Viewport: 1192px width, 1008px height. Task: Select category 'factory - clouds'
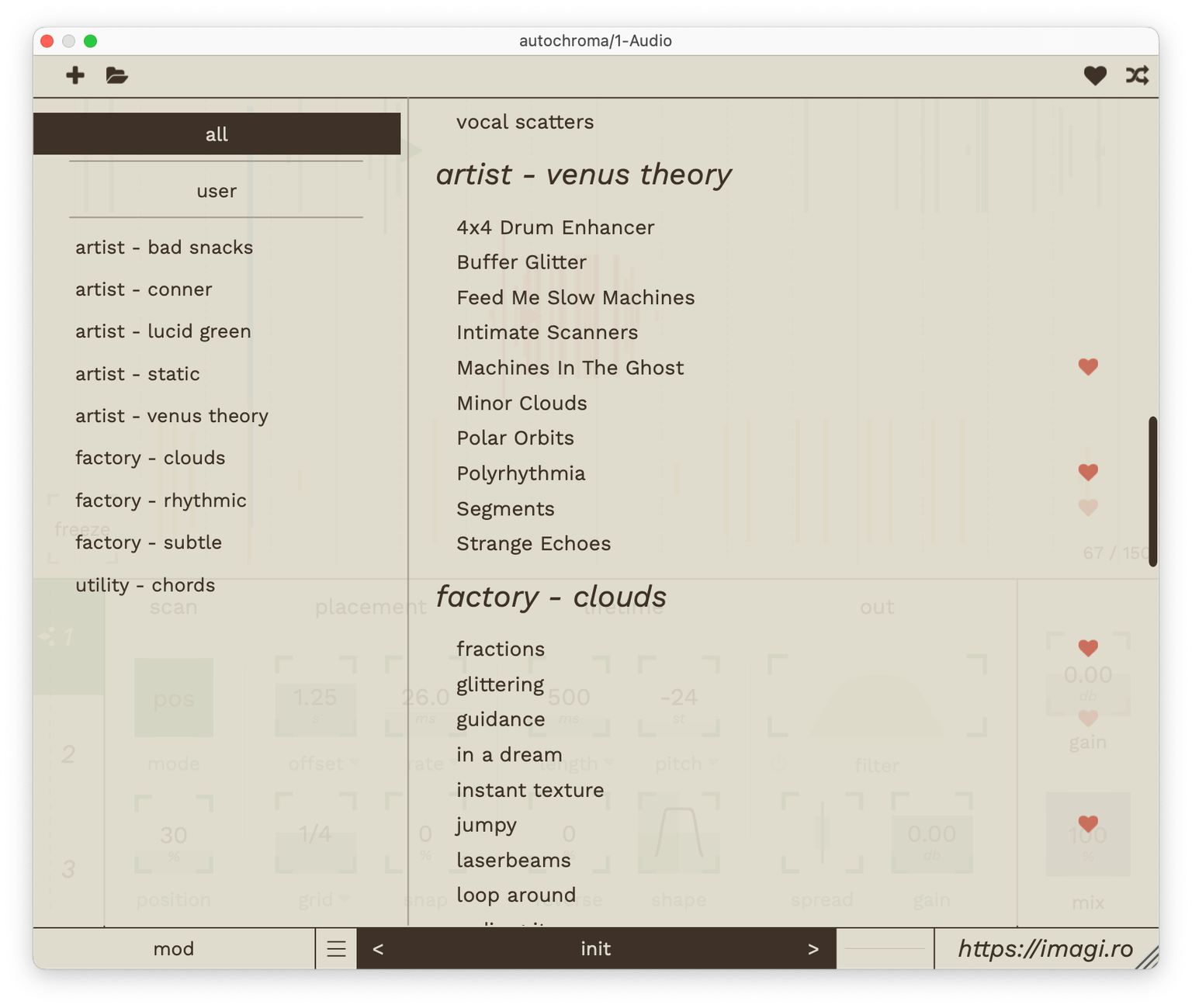151,458
